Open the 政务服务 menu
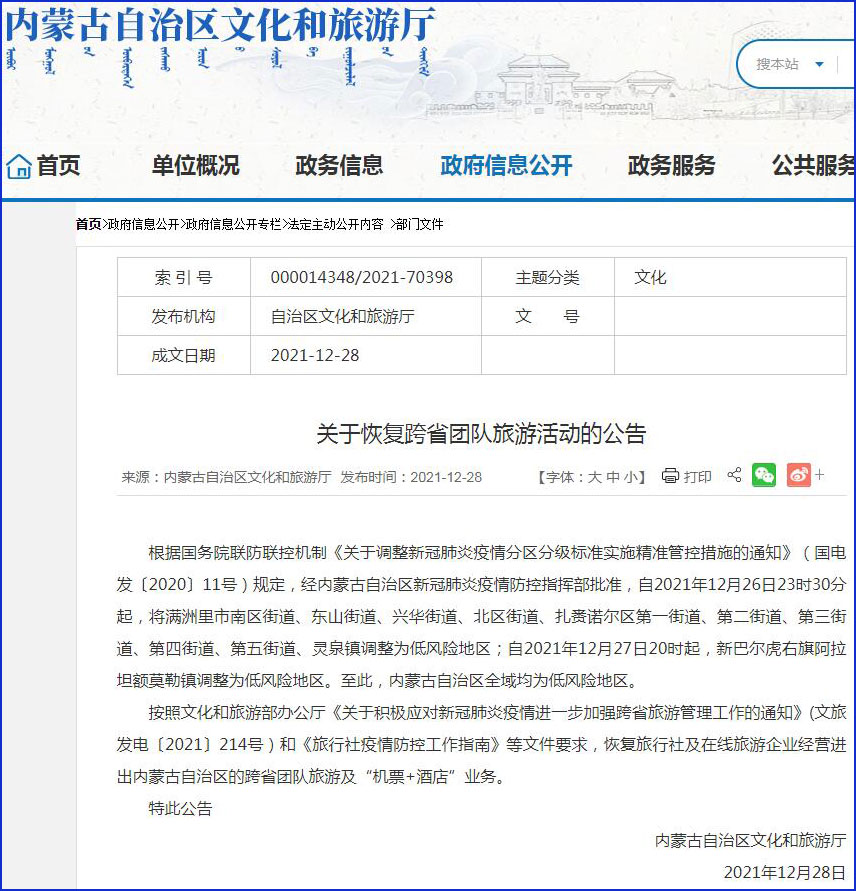The height and width of the screenshot is (891, 856). click(671, 166)
